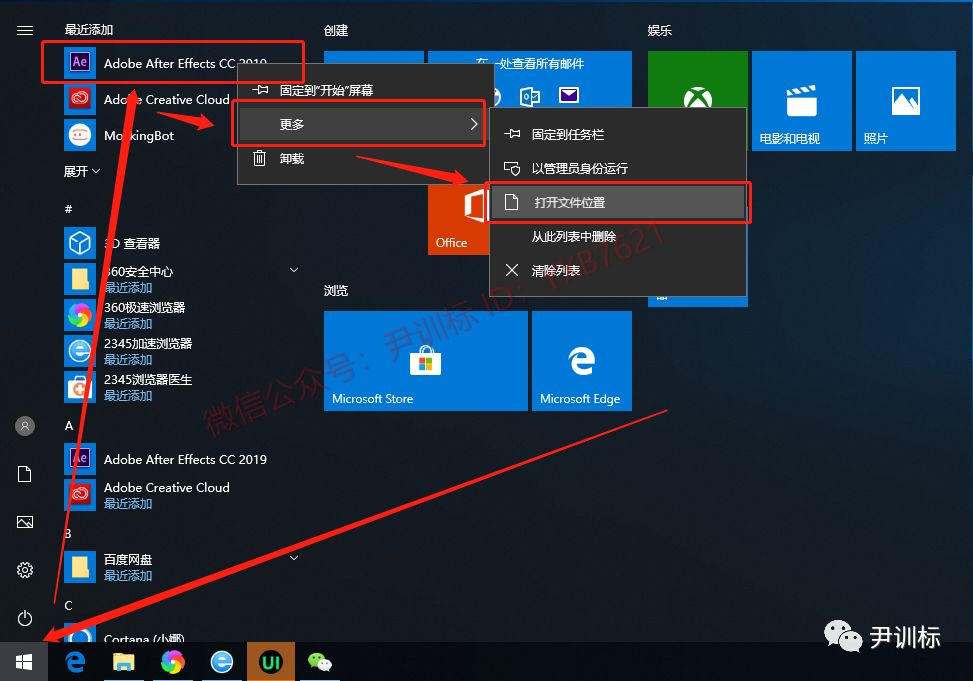Click the Adobe After Effects icon under recently added

click(80, 62)
